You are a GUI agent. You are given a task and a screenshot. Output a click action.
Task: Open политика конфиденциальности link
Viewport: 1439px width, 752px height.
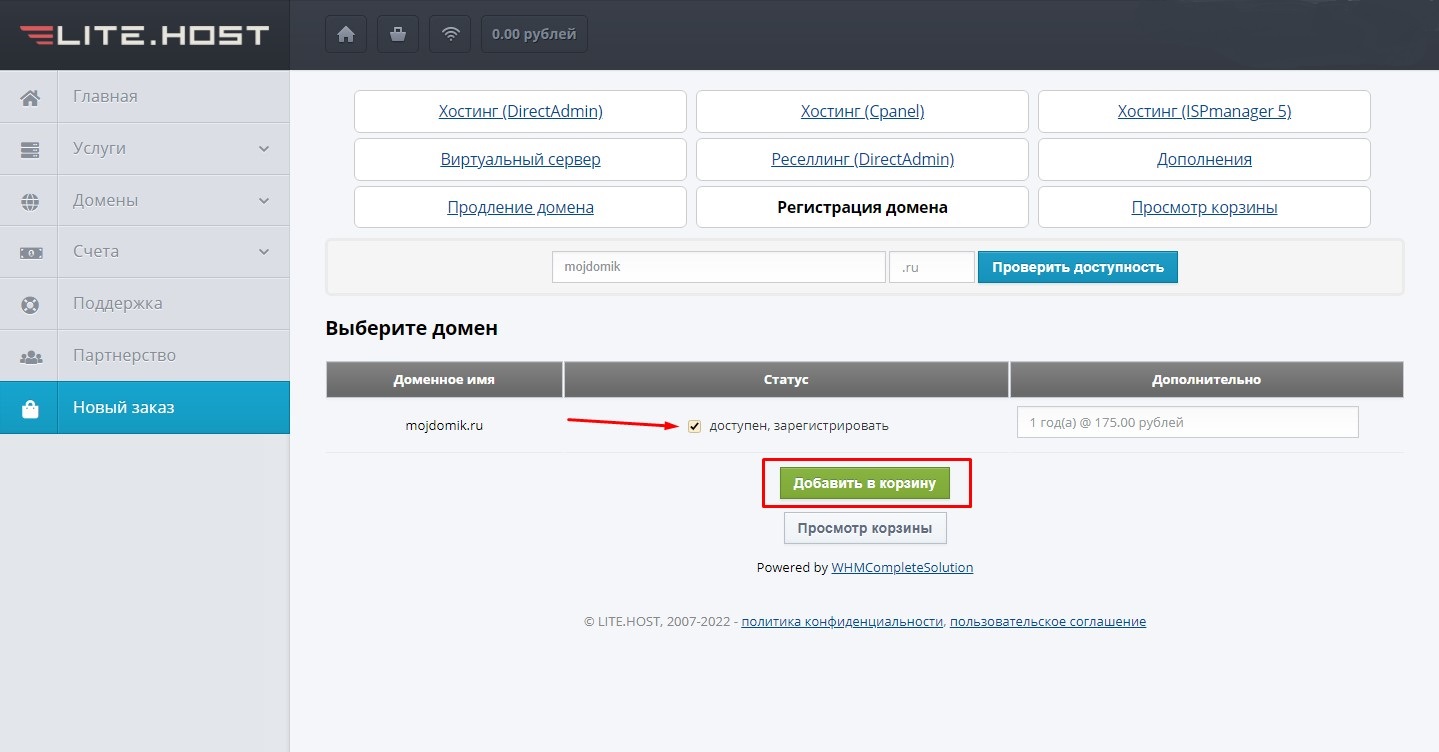tap(842, 621)
